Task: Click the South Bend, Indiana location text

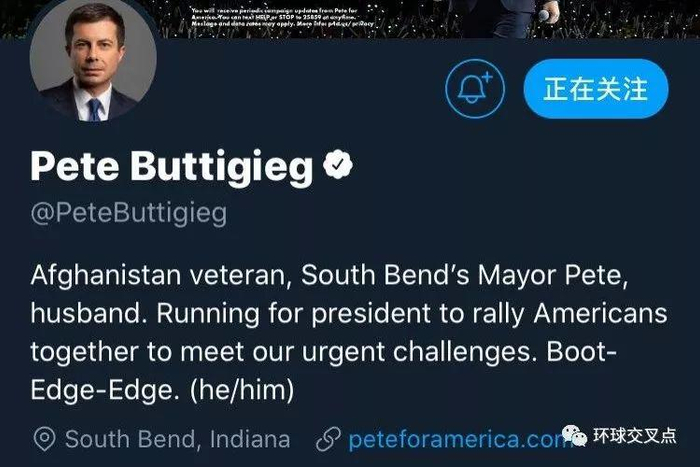Action: [x=177, y=439]
